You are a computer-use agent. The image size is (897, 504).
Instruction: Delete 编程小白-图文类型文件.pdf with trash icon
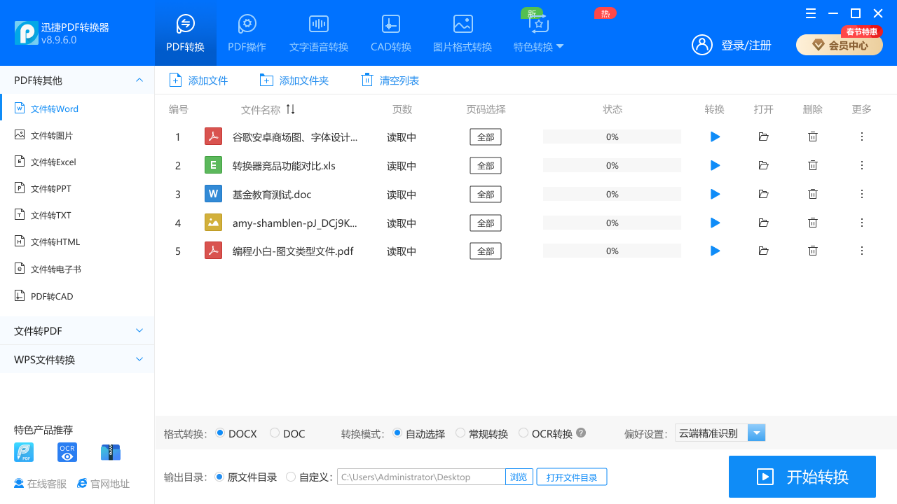click(x=813, y=251)
